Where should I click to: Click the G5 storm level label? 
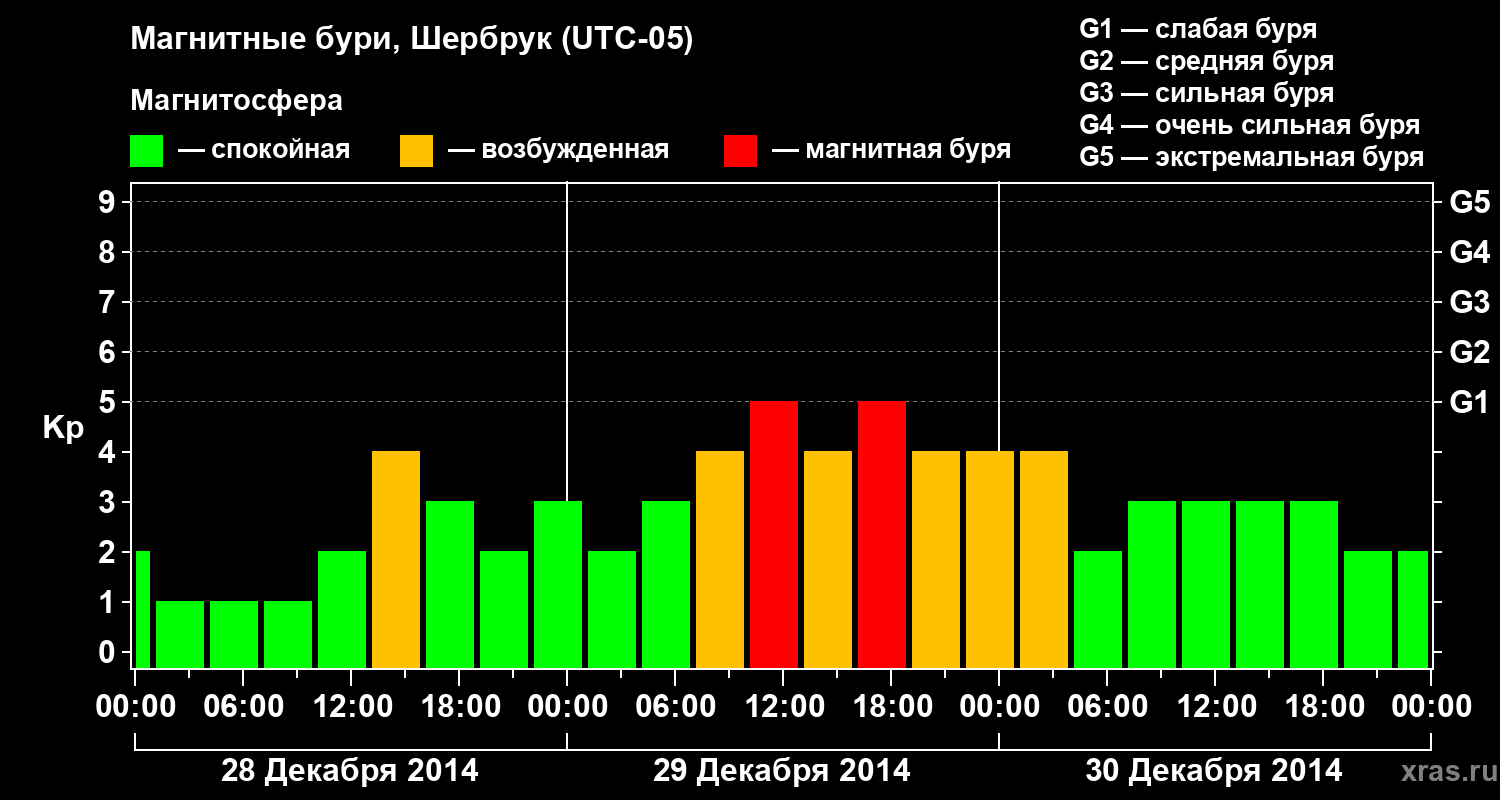1469,202
